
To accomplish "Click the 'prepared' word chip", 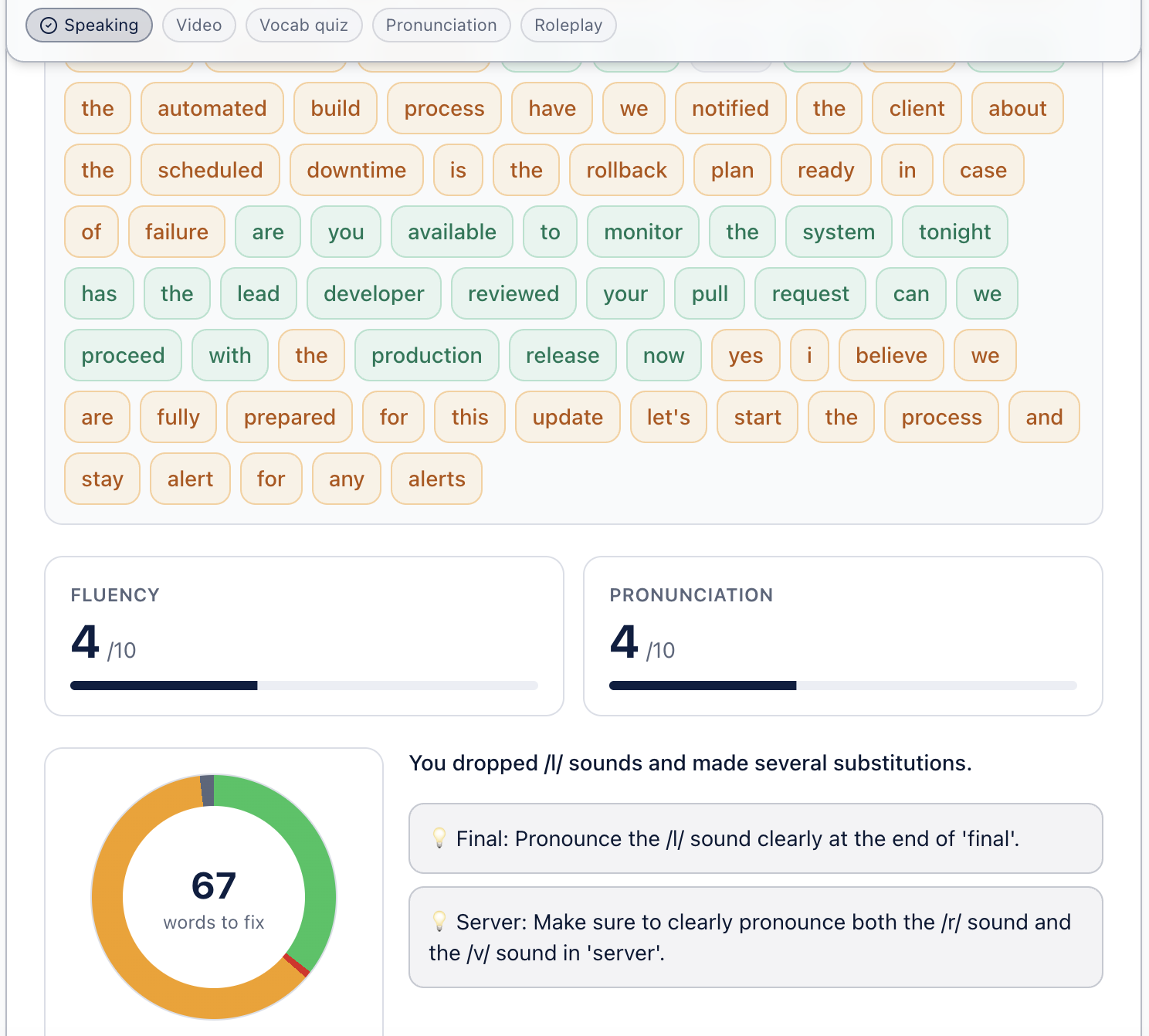I will coord(290,417).
